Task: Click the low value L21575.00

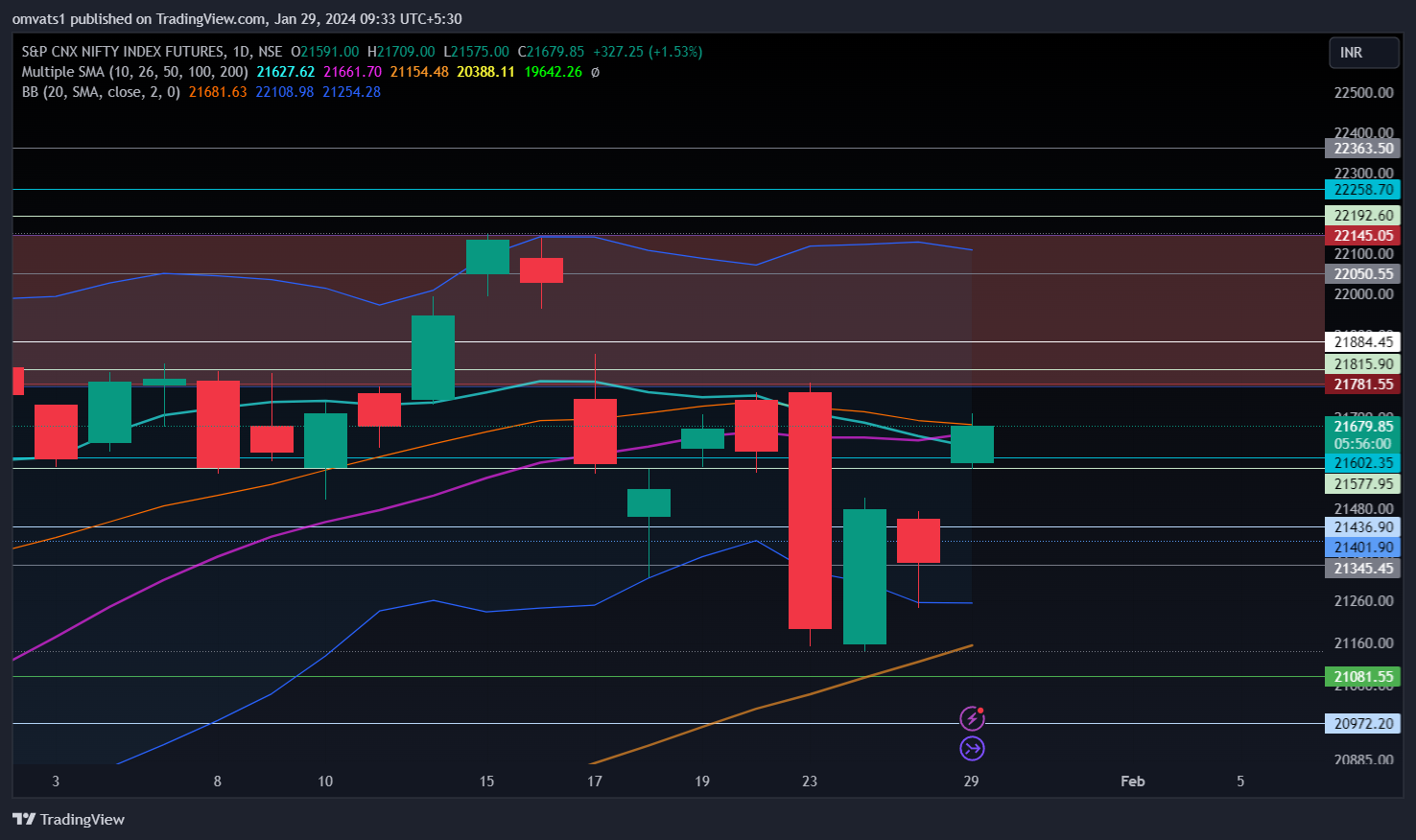Action: click(476, 52)
